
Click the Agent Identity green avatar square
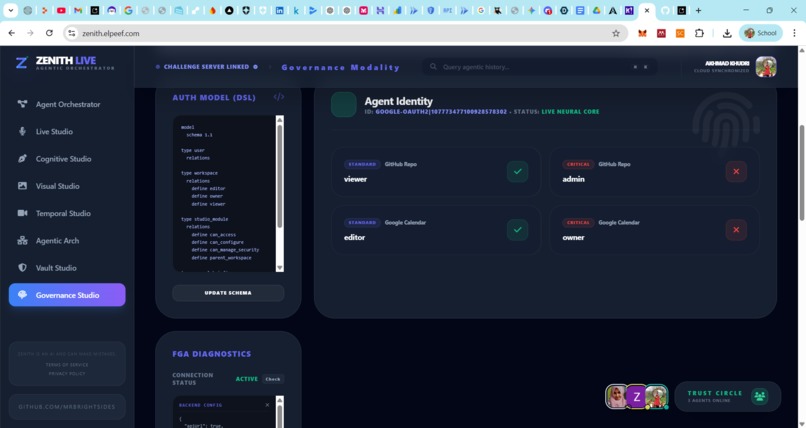pos(344,104)
